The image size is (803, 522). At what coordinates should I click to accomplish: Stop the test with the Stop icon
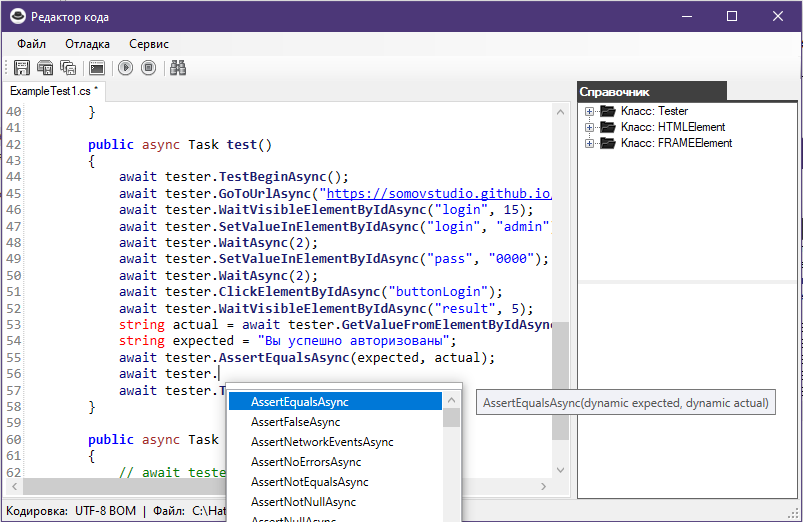148,68
